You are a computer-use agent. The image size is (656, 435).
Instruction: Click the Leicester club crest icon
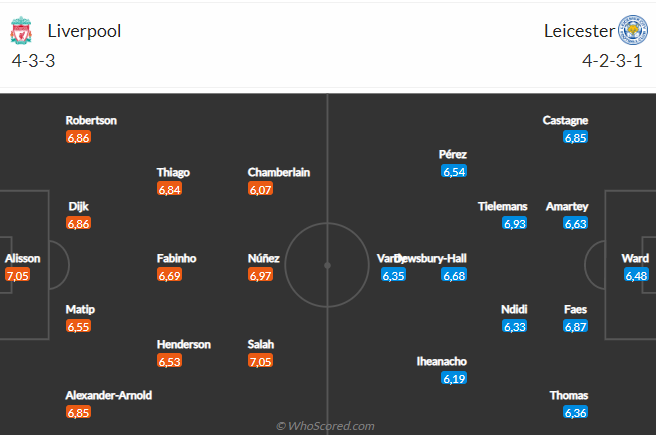632,31
